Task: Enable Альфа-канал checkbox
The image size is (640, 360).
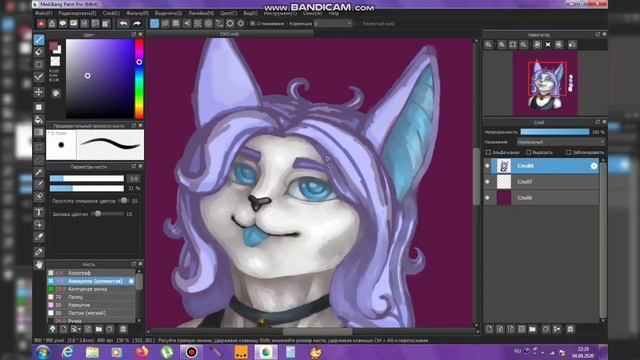Action: [488, 152]
